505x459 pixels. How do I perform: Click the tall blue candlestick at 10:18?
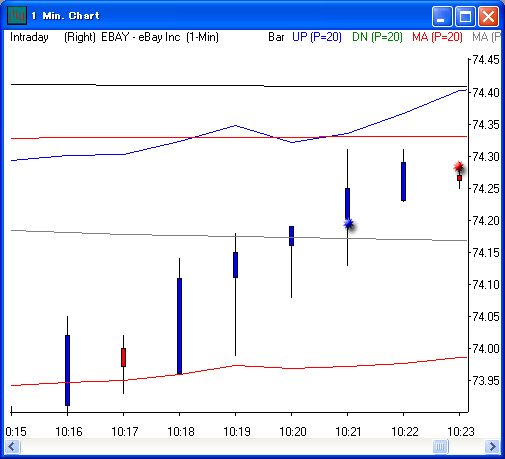[179, 326]
